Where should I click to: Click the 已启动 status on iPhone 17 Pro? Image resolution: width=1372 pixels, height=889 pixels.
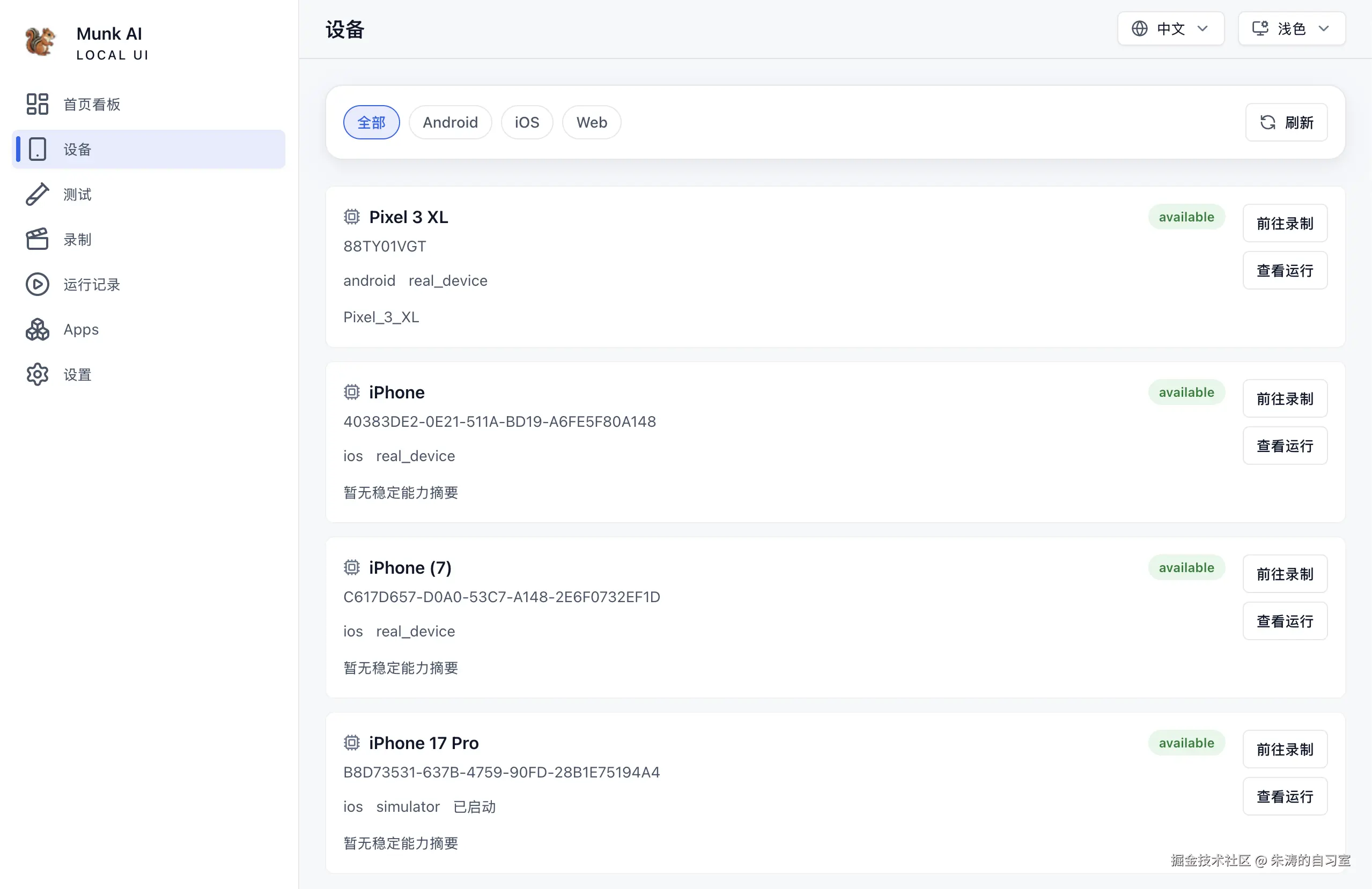[x=474, y=806]
